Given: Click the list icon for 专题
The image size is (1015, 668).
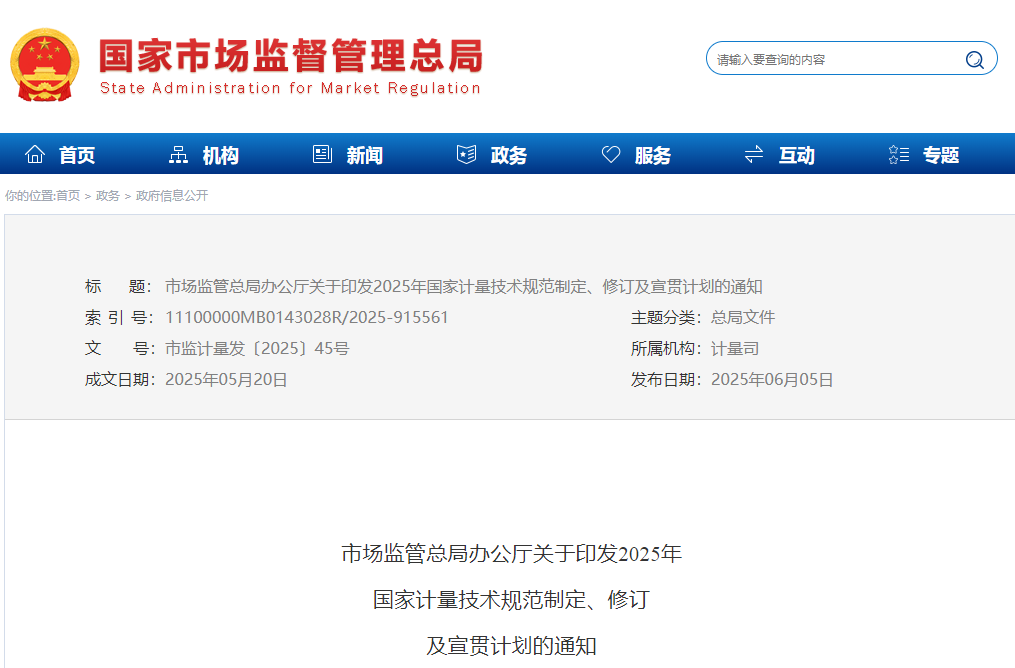Looking at the screenshot, I should [x=898, y=154].
